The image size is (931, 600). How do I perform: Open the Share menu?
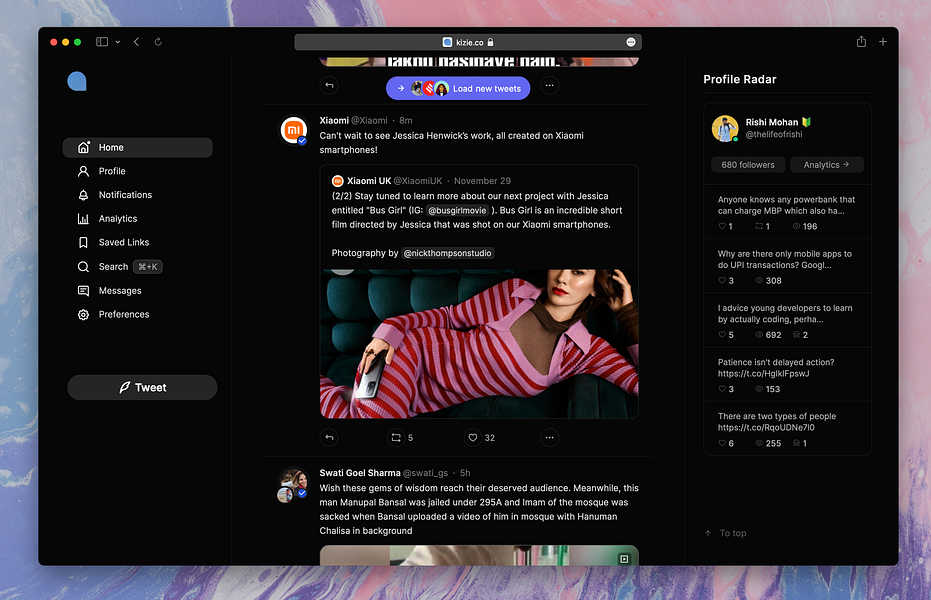[x=861, y=42]
